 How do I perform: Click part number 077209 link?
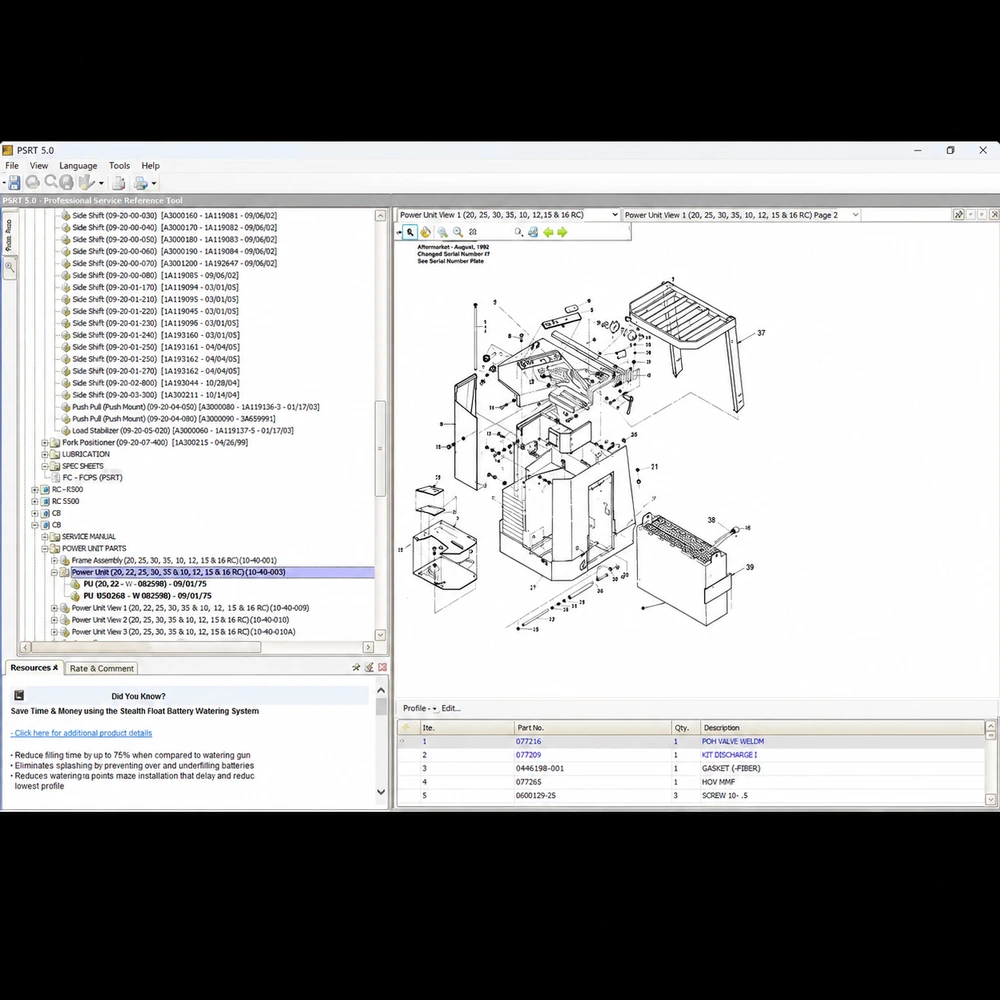point(528,755)
